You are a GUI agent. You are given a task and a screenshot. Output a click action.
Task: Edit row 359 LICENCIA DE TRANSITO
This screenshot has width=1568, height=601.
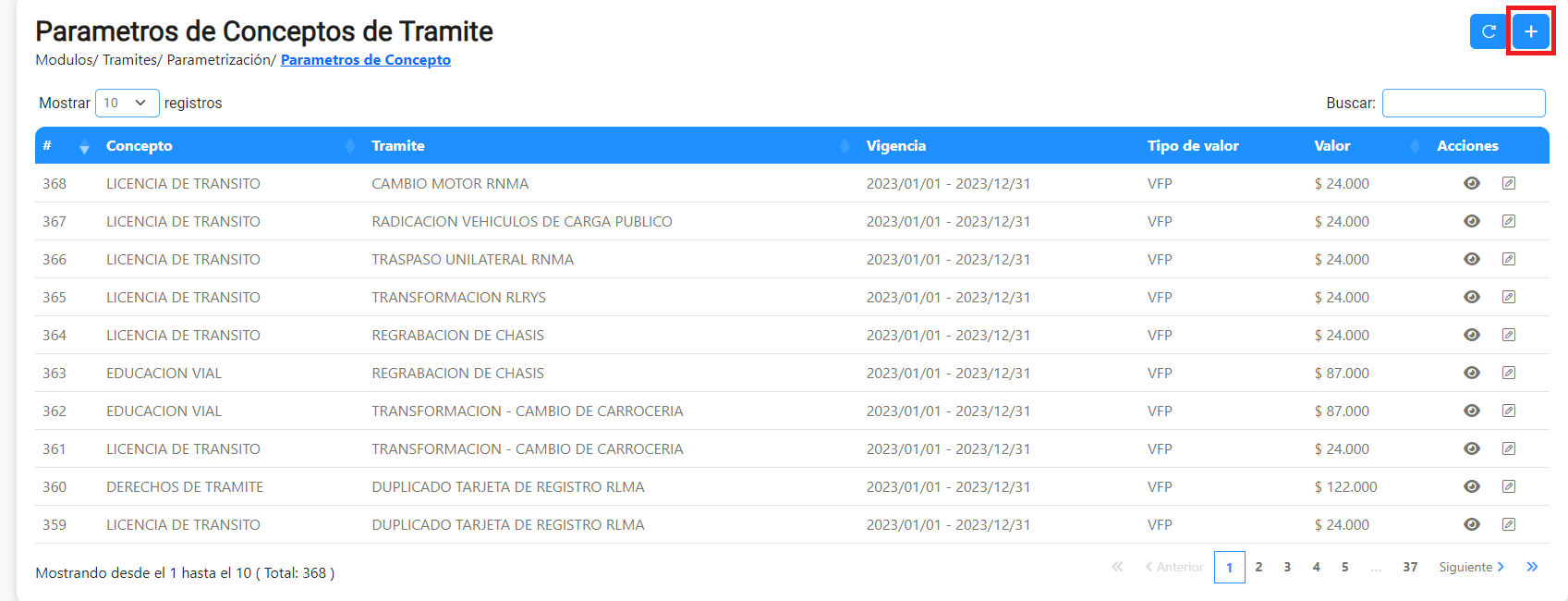pos(1509,524)
